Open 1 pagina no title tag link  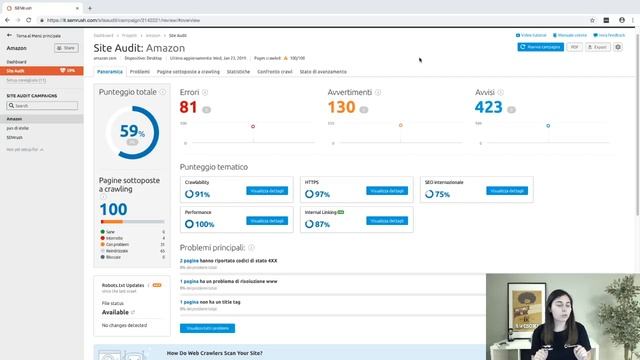[189, 302]
